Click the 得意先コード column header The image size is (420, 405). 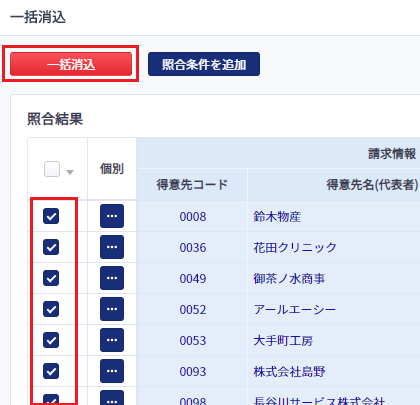coord(192,184)
